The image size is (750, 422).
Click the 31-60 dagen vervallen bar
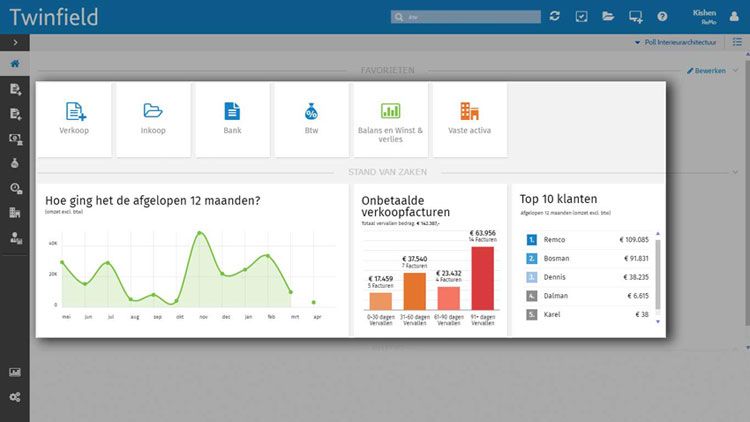[x=415, y=291]
